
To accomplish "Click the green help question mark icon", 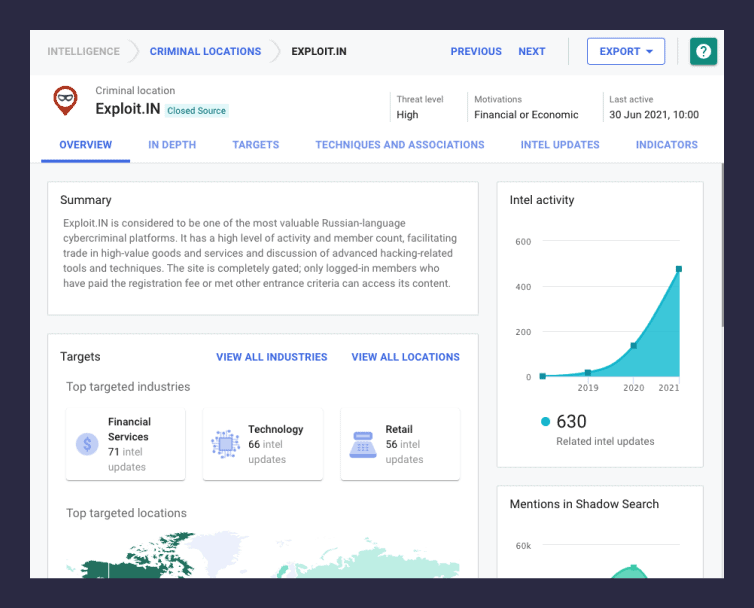I will (x=703, y=51).
